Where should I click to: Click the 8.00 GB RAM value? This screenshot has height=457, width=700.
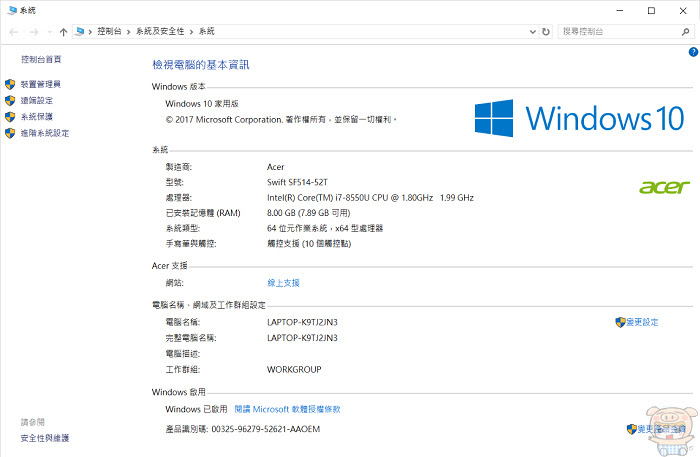point(308,213)
